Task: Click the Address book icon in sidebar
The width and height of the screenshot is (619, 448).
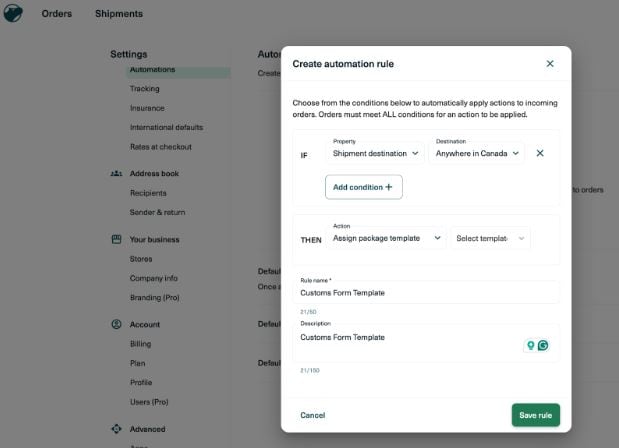Action: click(116, 174)
